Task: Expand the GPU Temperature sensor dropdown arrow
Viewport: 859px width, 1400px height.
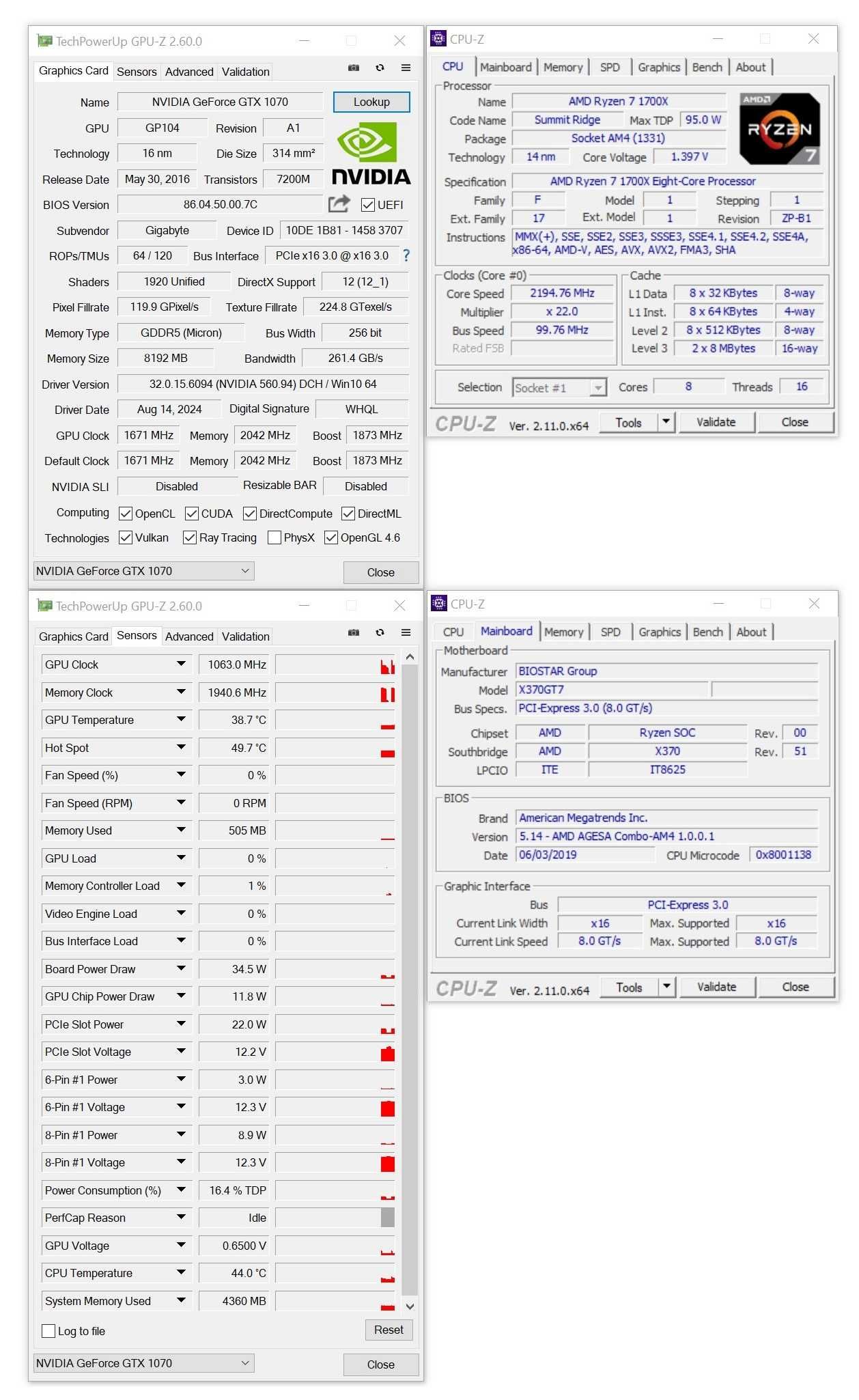Action: (x=181, y=719)
